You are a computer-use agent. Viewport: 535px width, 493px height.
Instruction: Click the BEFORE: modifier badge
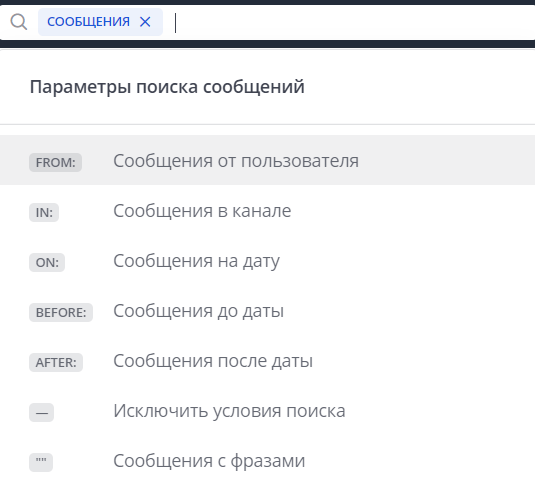(x=61, y=313)
